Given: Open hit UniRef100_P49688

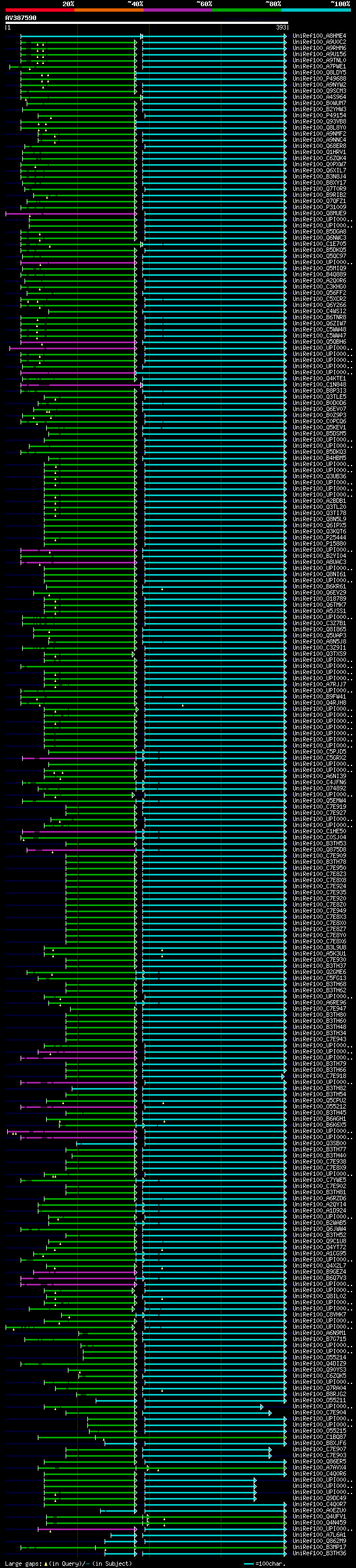Looking at the screenshot, I should click(x=319, y=78).
